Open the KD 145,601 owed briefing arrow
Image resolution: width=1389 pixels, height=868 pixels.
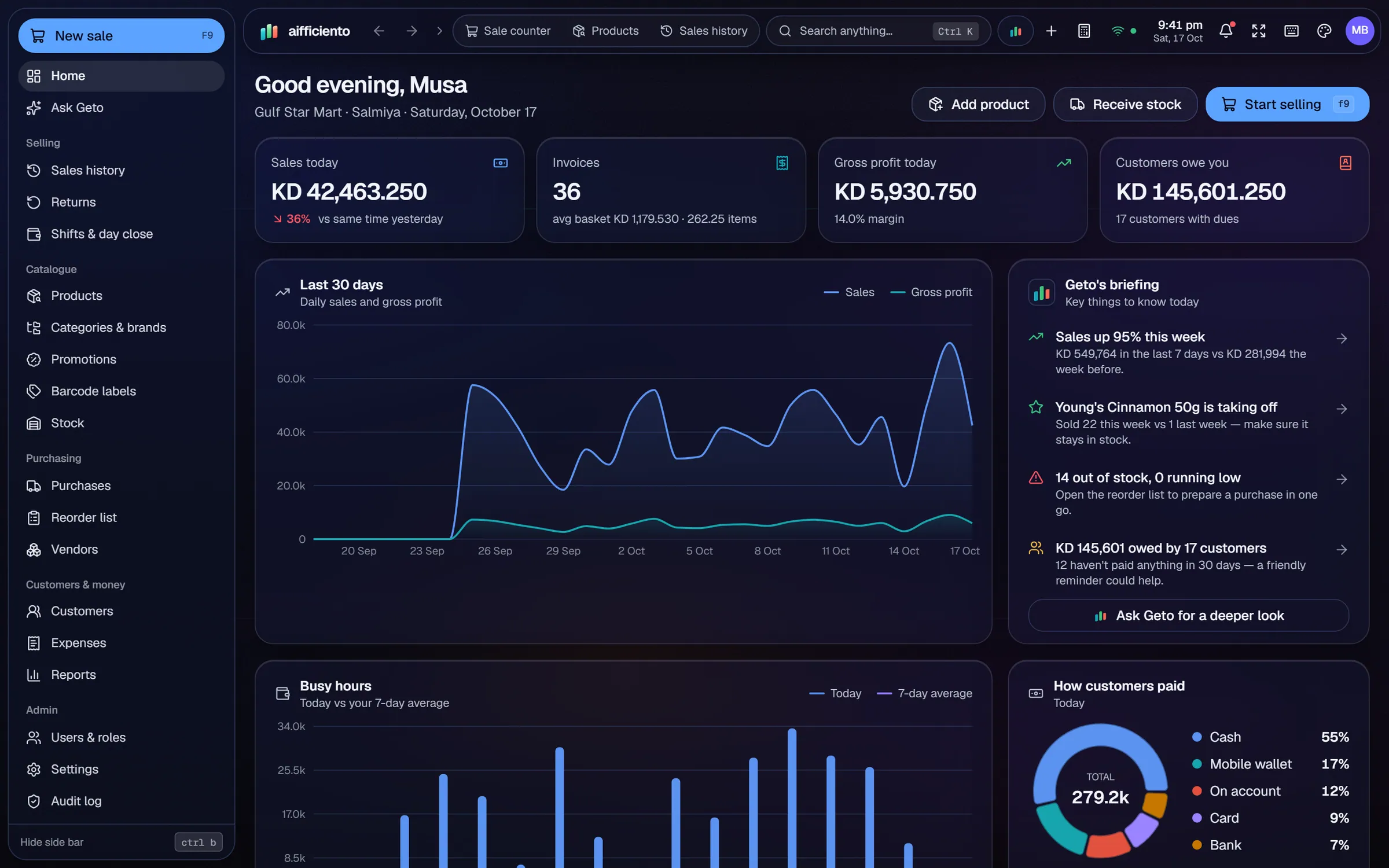tap(1342, 550)
